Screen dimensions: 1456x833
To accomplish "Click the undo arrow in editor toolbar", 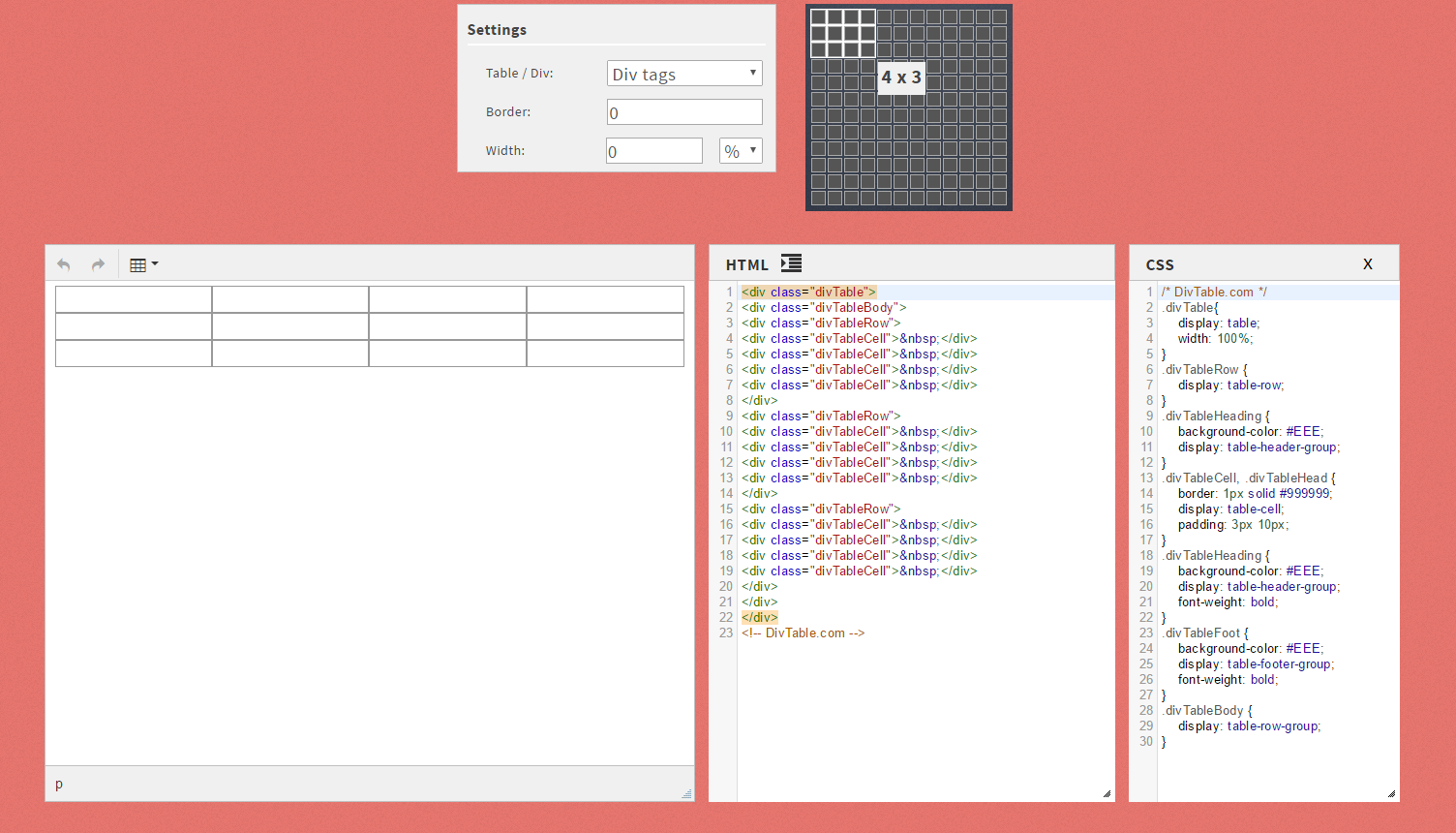I will pyautogui.click(x=64, y=264).
